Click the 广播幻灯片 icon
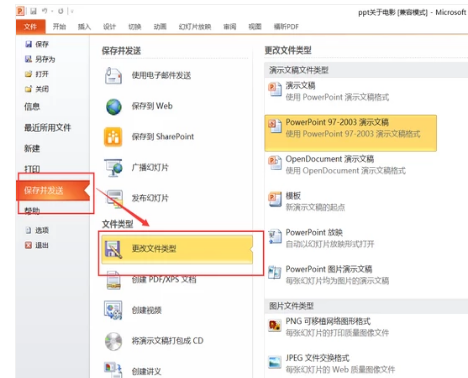 113,168
